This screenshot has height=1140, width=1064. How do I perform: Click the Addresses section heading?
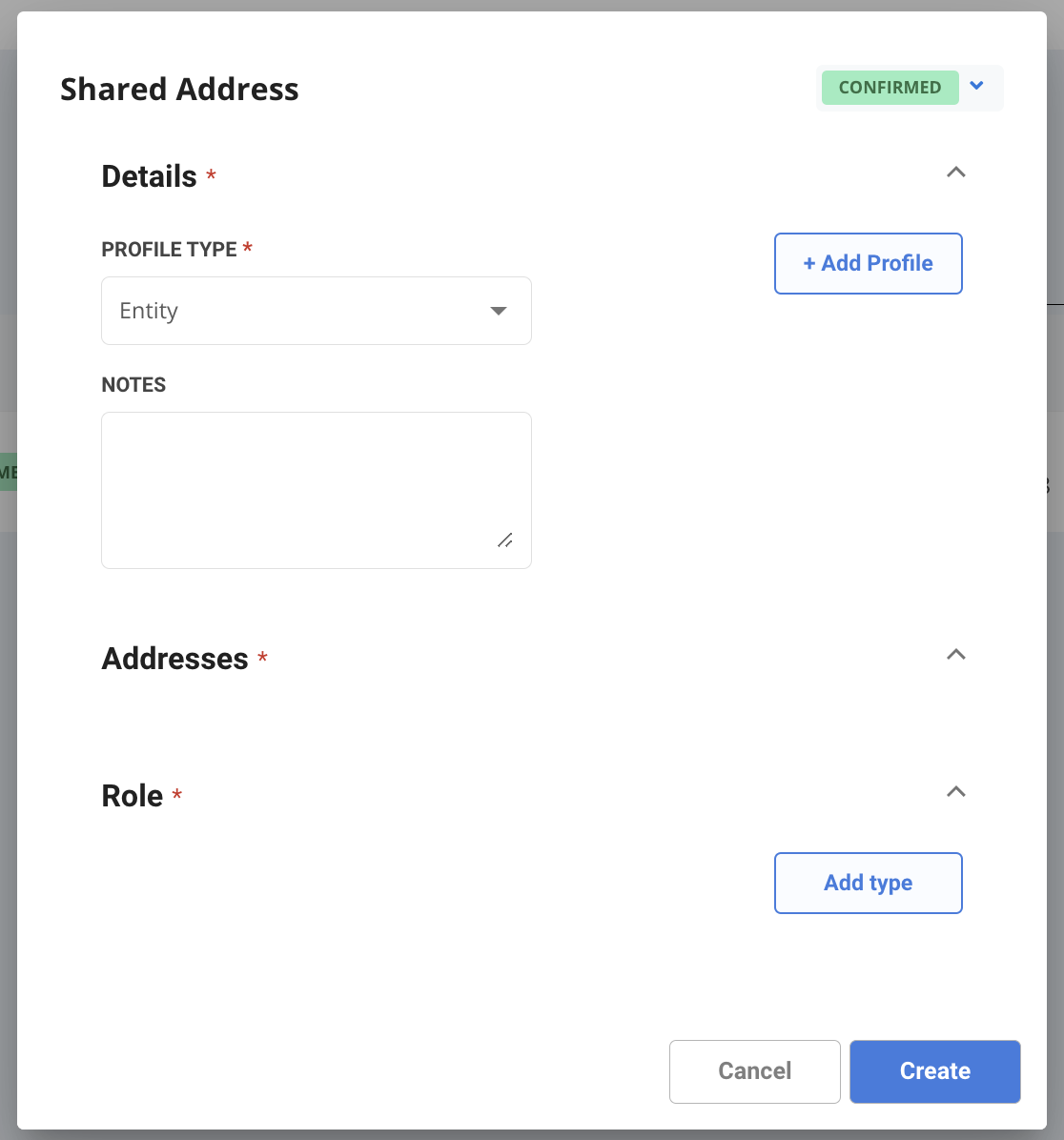point(174,659)
